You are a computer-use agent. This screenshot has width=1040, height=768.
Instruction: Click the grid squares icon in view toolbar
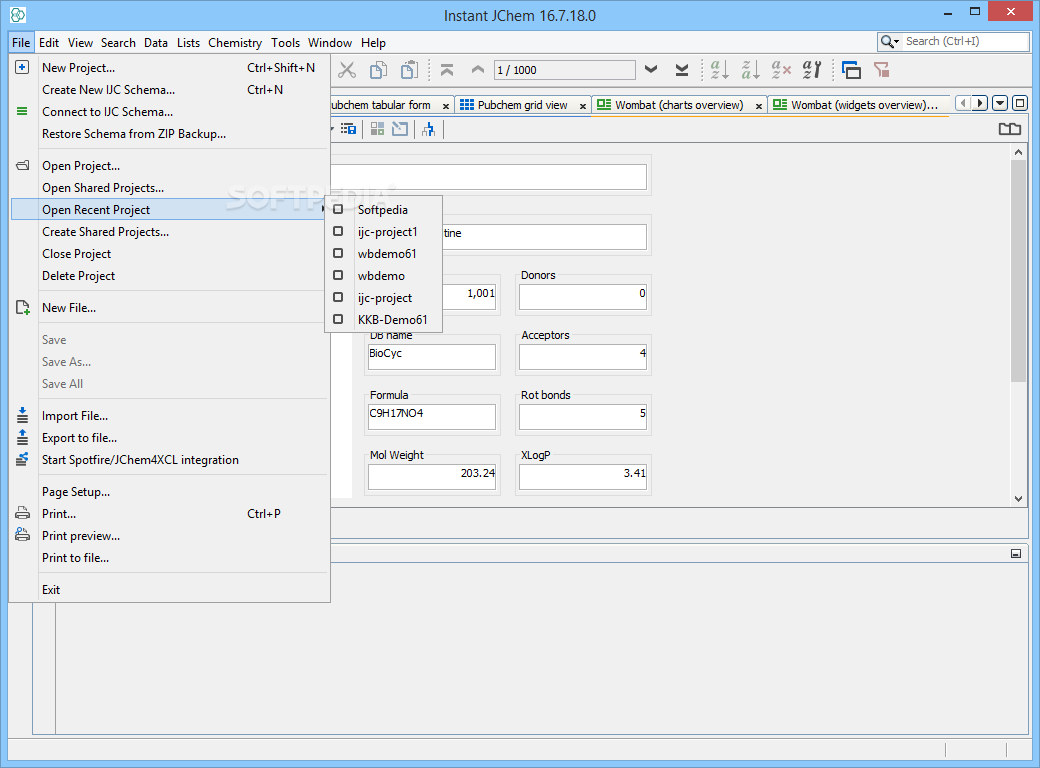pos(377,129)
